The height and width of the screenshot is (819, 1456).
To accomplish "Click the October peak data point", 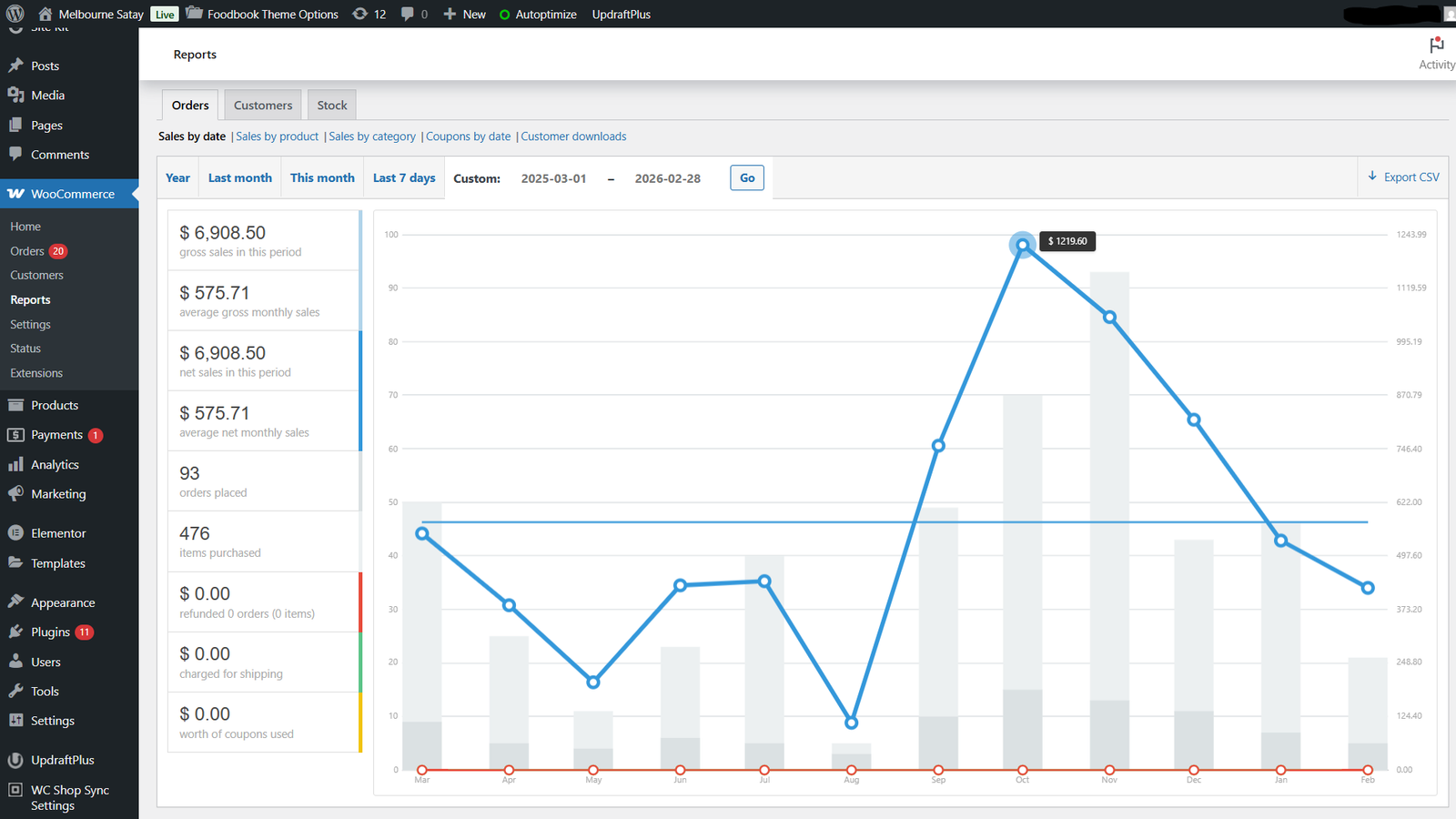I will (x=1023, y=245).
